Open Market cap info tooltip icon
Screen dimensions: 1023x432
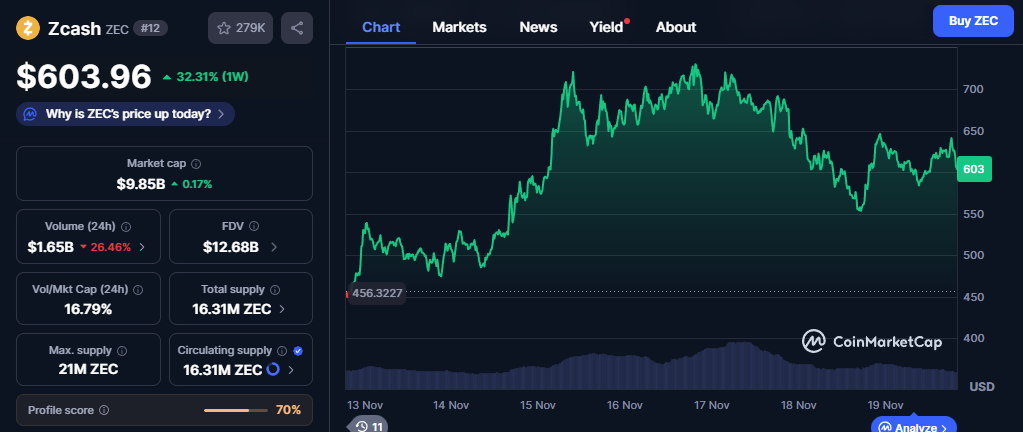tap(196, 163)
